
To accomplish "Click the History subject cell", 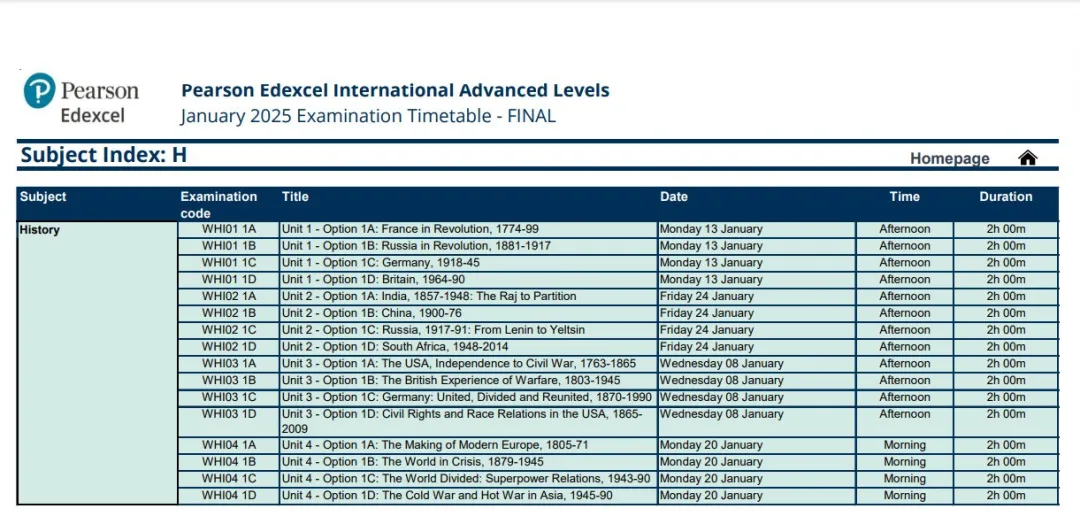I will point(97,363).
